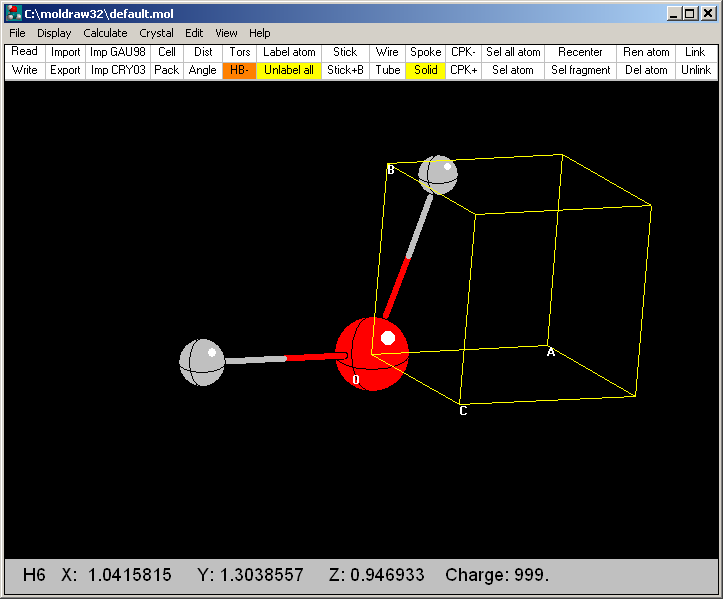Click the MolDraw application icon in title bar
This screenshot has height=599, width=723.
14,13
